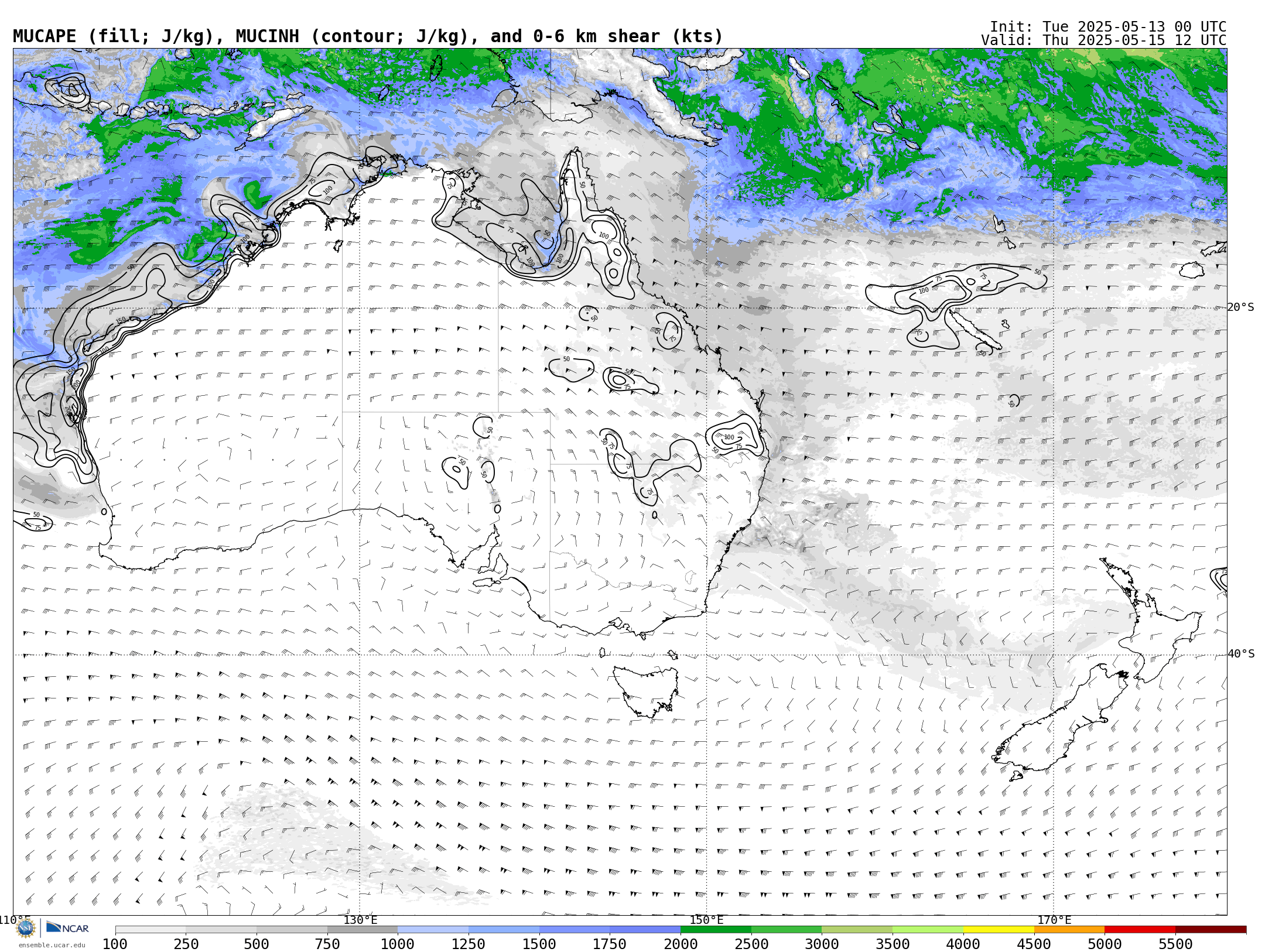
Task: Click the 150°E longitude label
Action: click(707, 920)
